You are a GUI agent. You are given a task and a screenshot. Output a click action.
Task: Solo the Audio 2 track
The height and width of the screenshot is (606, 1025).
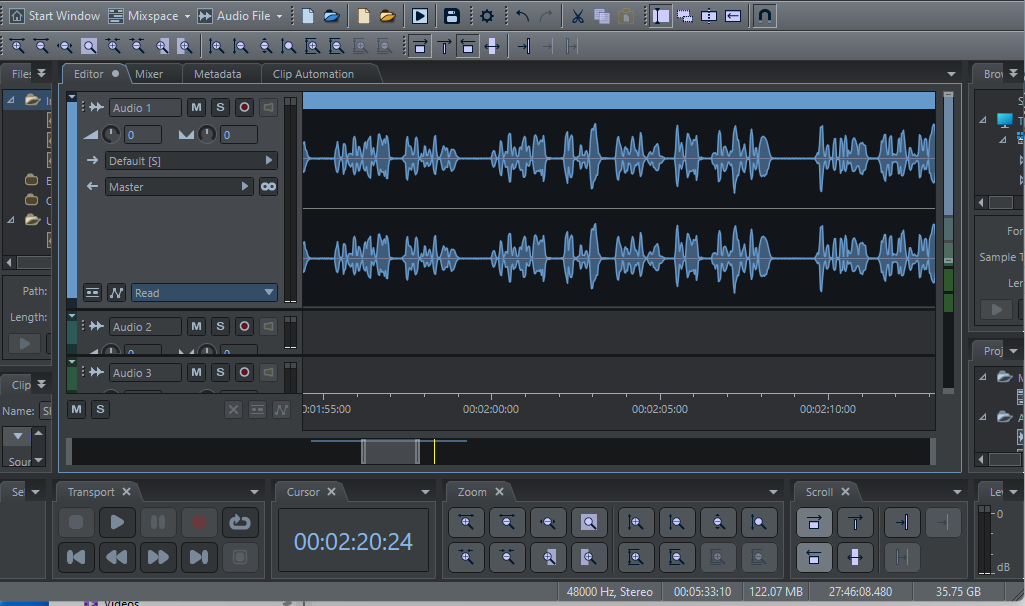pyautogui.click(x=220, y=327)
